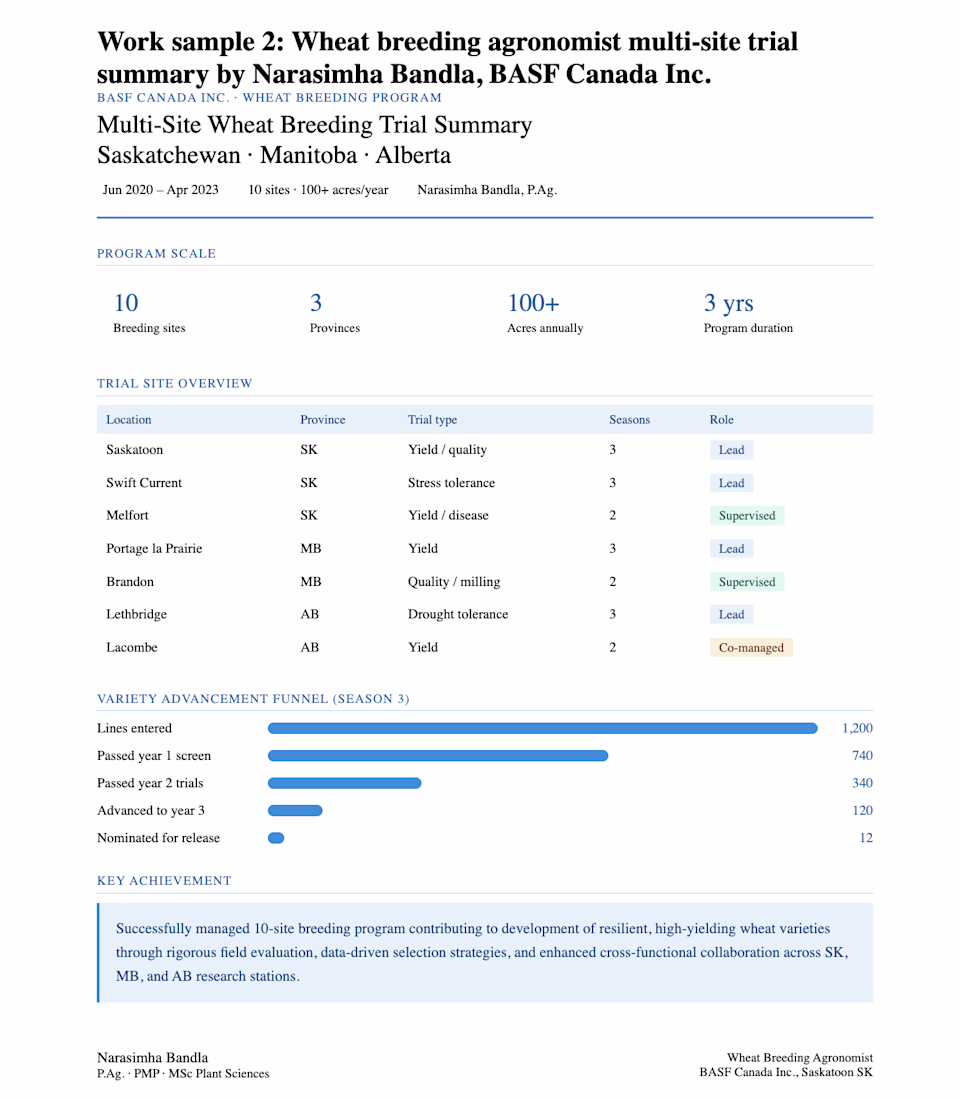Select the 'Brandon' location cell
Image resolution: width=960 pixels, height=1100 pixels.
pos(130,582)
